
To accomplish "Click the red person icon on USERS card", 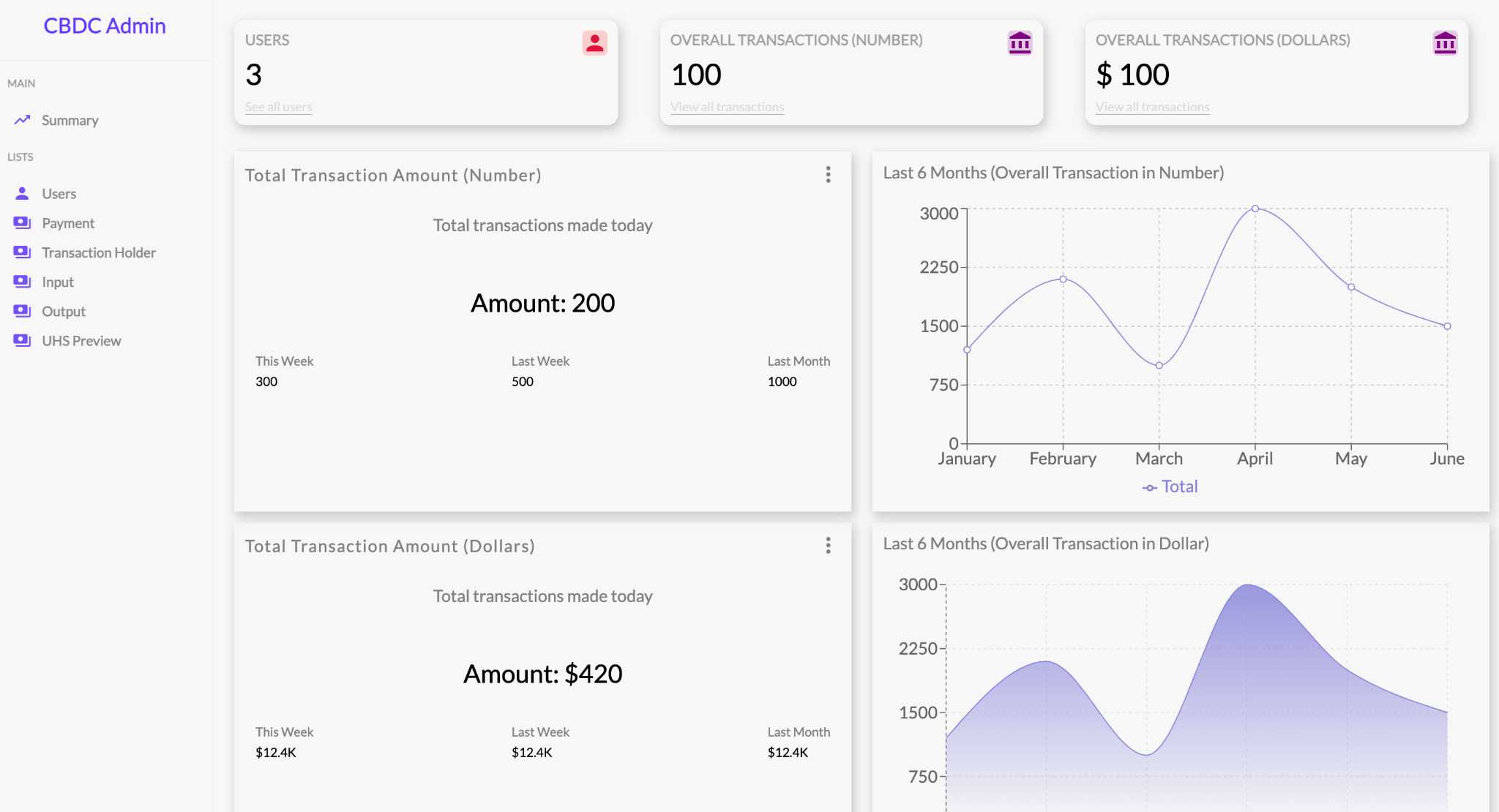I will [x=594, y=43].
